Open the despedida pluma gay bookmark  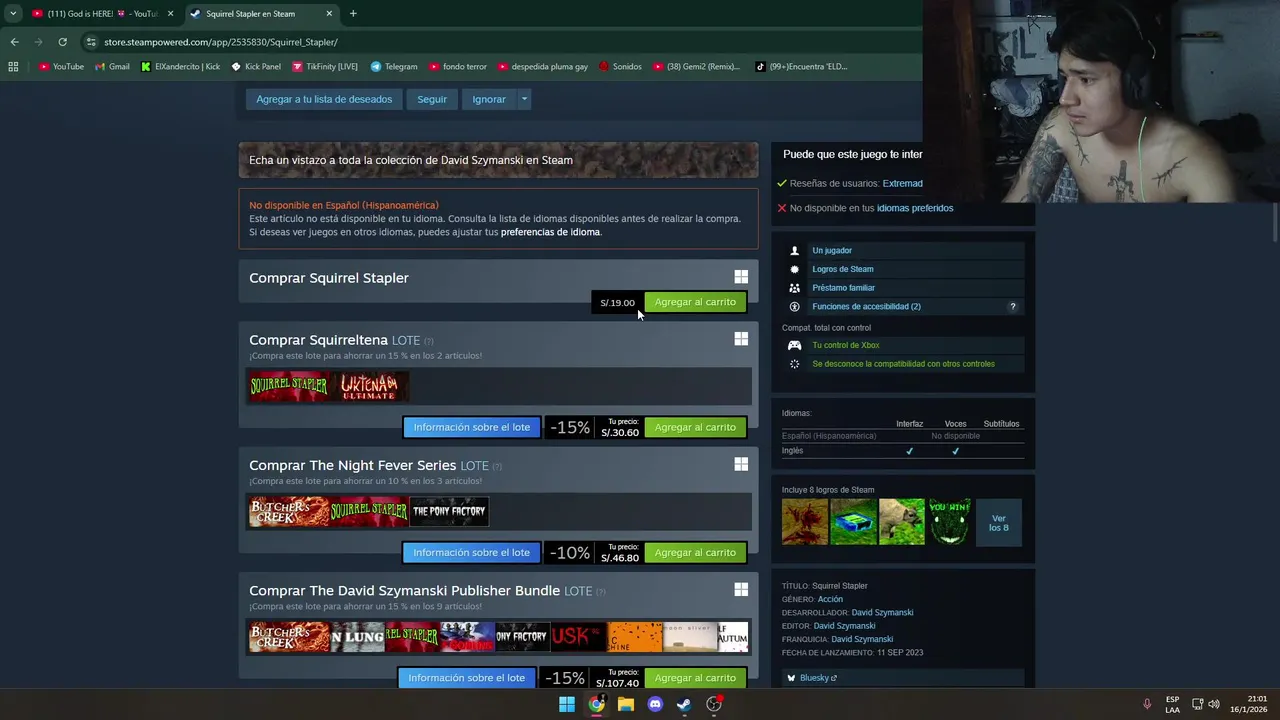[x=542, y=67]
